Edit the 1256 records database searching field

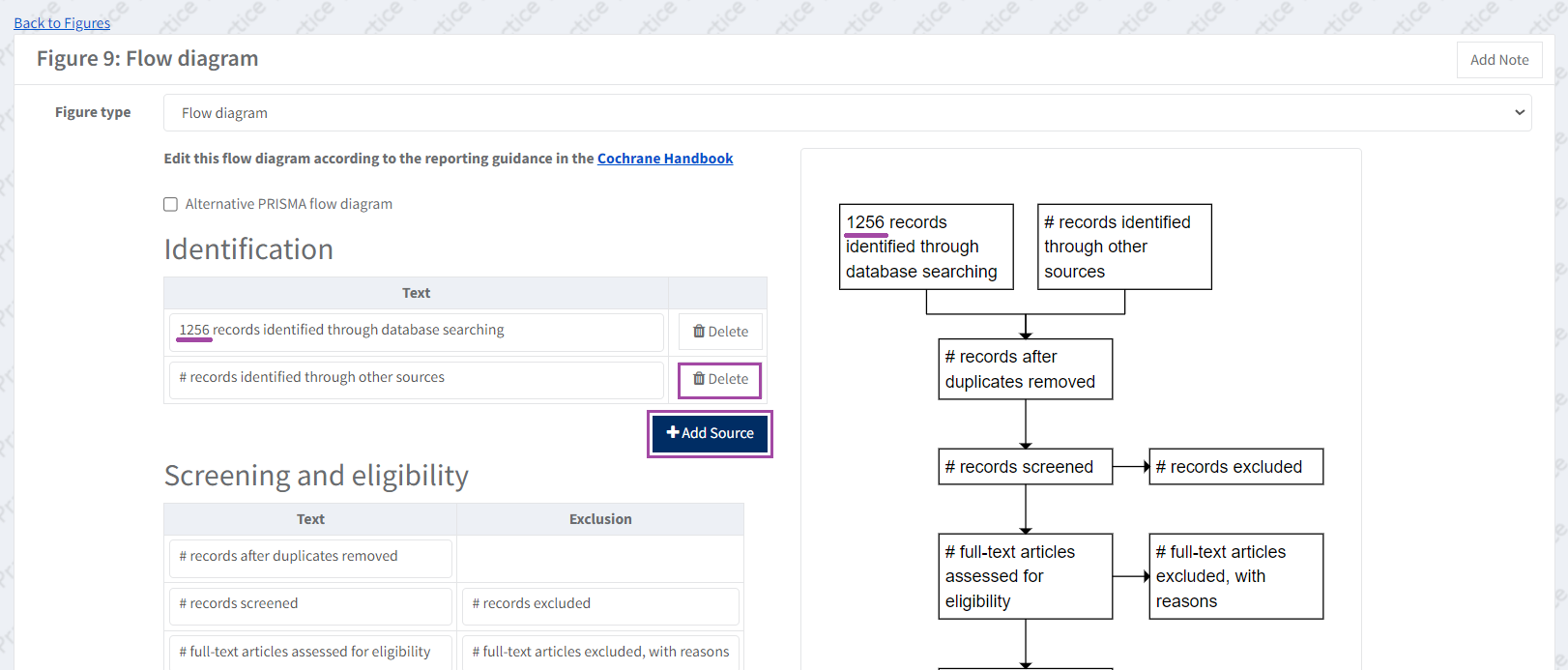[x=416, y=331]
